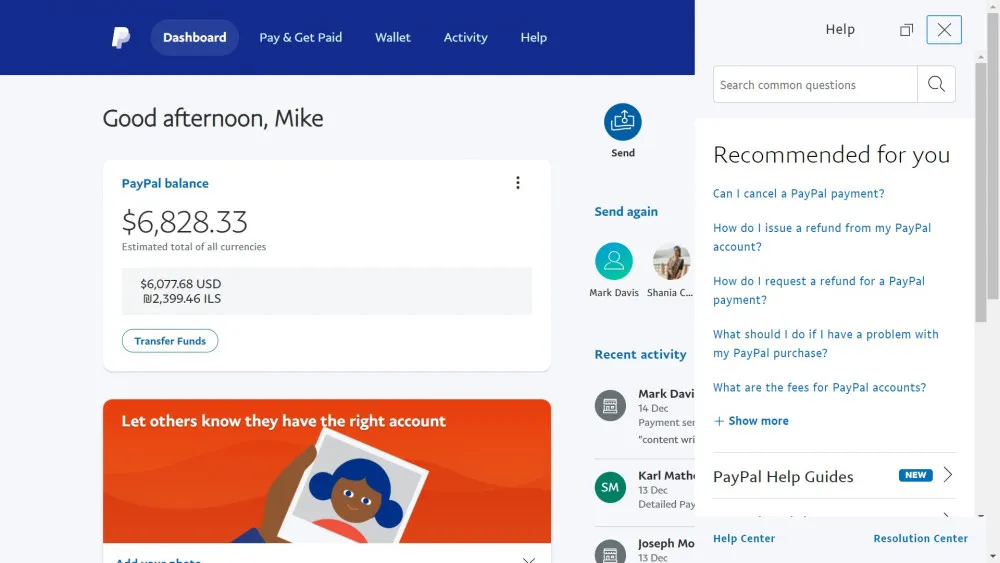The width and height of the screenshot is (1000, 563).
Task: Open the Wallet menu item
Action: point(393,38)
